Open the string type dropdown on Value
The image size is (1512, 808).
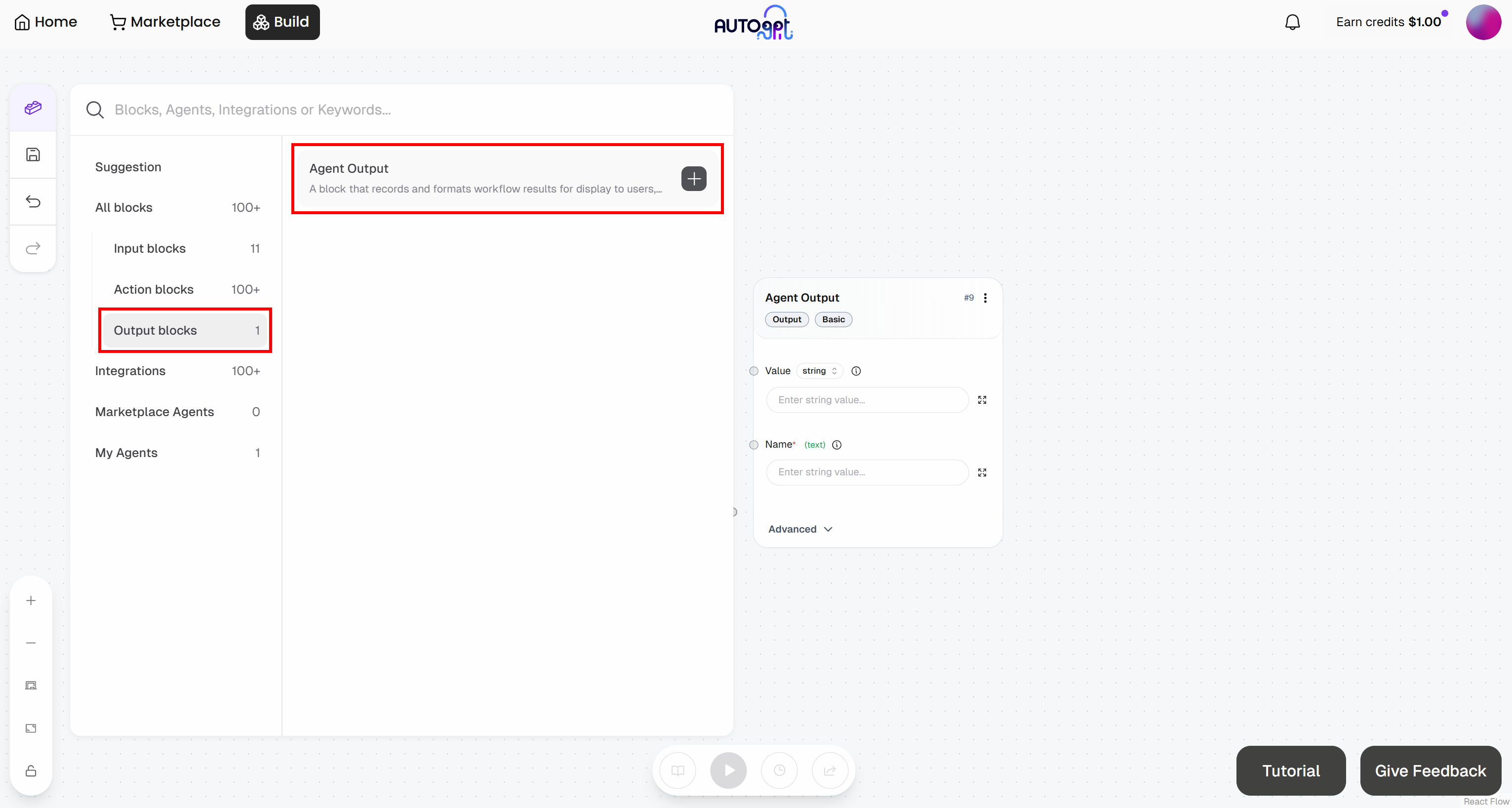click(x=819, y=371)
